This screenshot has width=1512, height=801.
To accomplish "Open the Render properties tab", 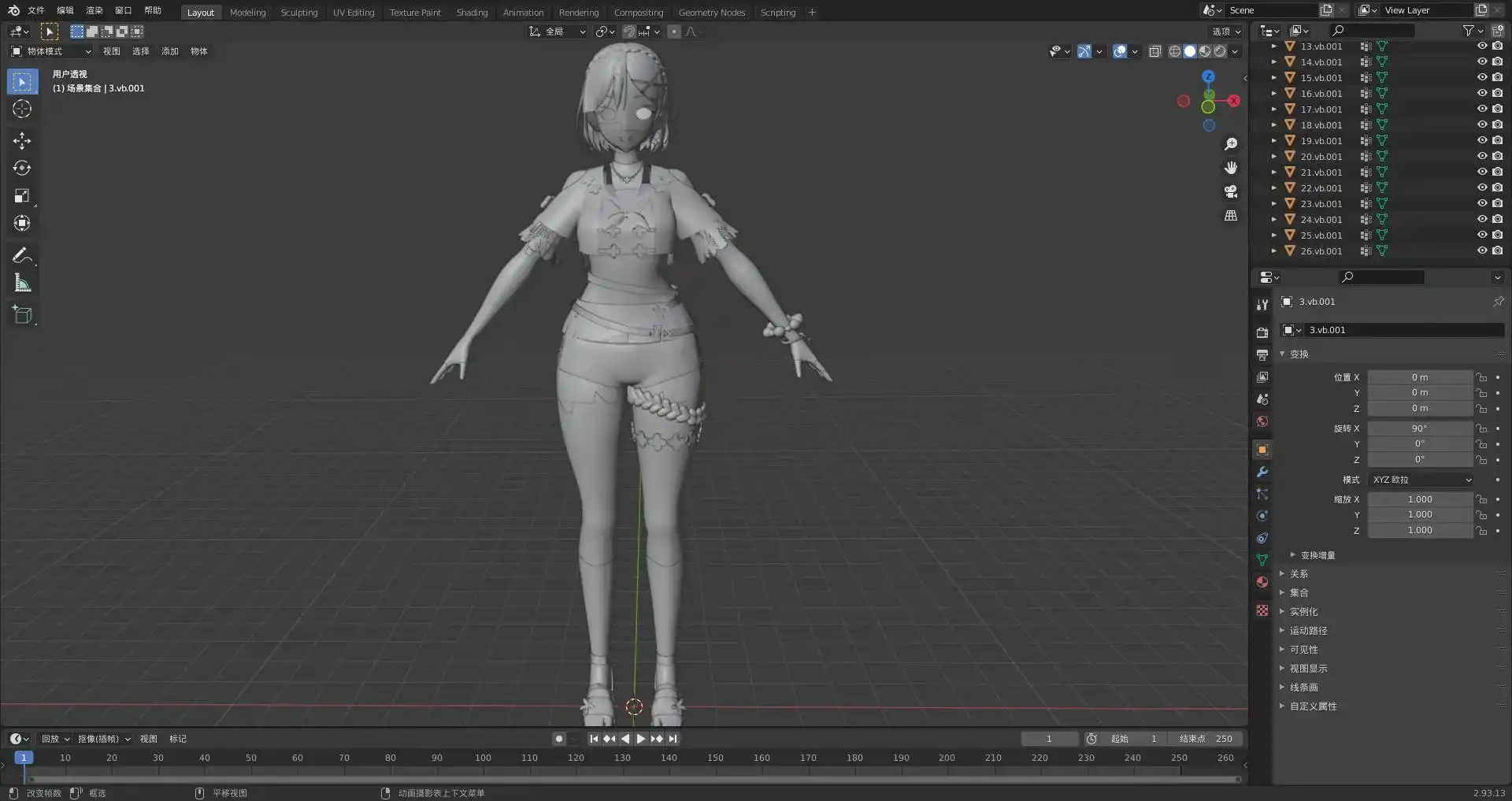I will pos(1262,332).
